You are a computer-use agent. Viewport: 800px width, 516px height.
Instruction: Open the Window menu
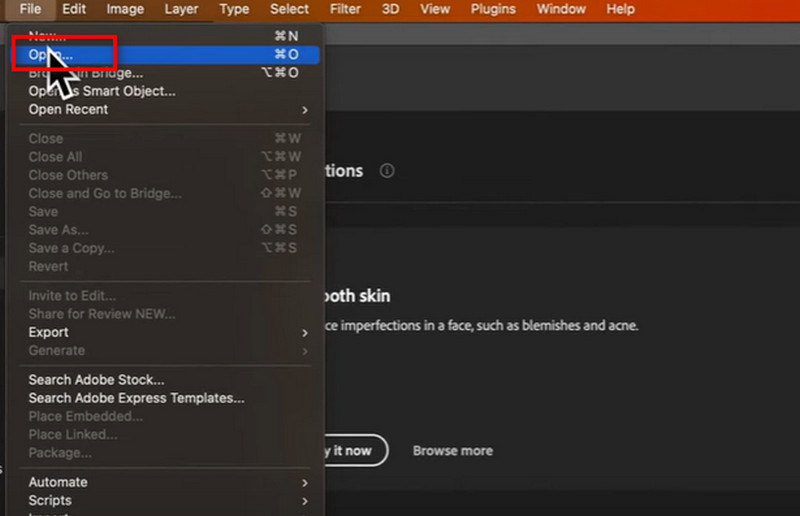pos(561,9)
